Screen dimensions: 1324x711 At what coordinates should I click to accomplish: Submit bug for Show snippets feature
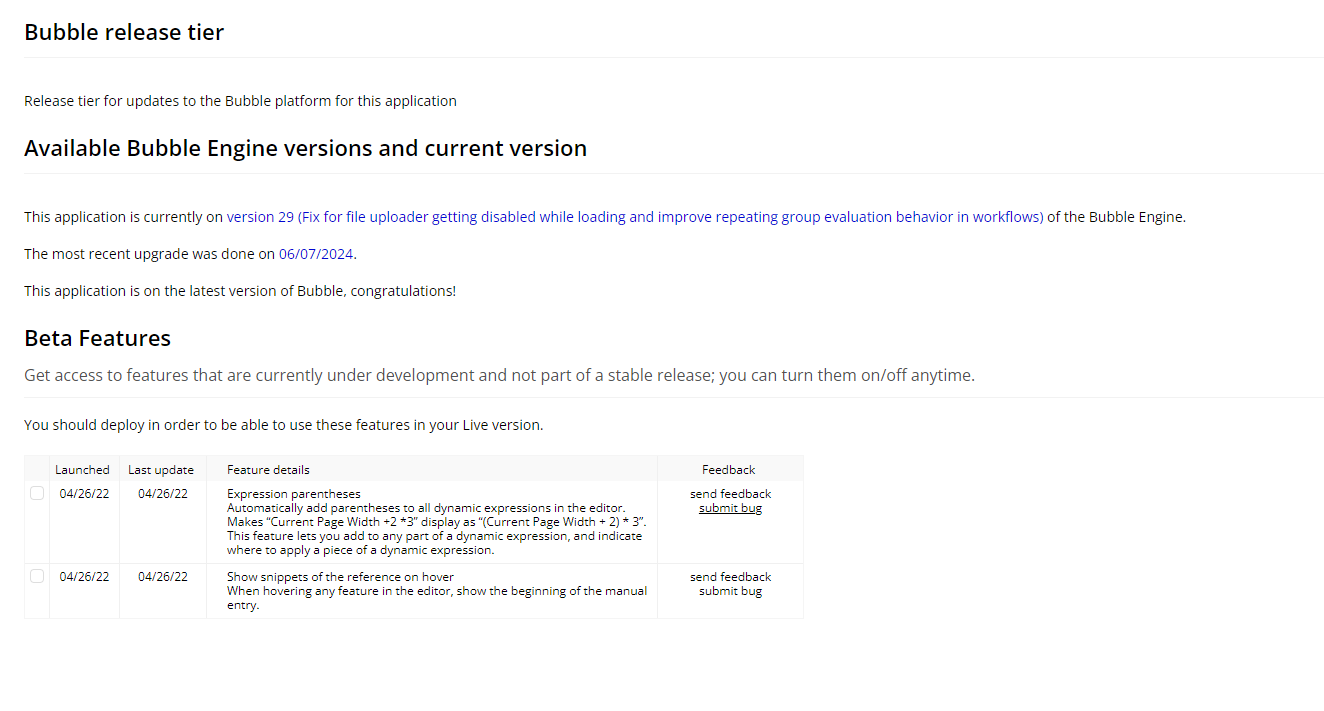coord(730,591)
